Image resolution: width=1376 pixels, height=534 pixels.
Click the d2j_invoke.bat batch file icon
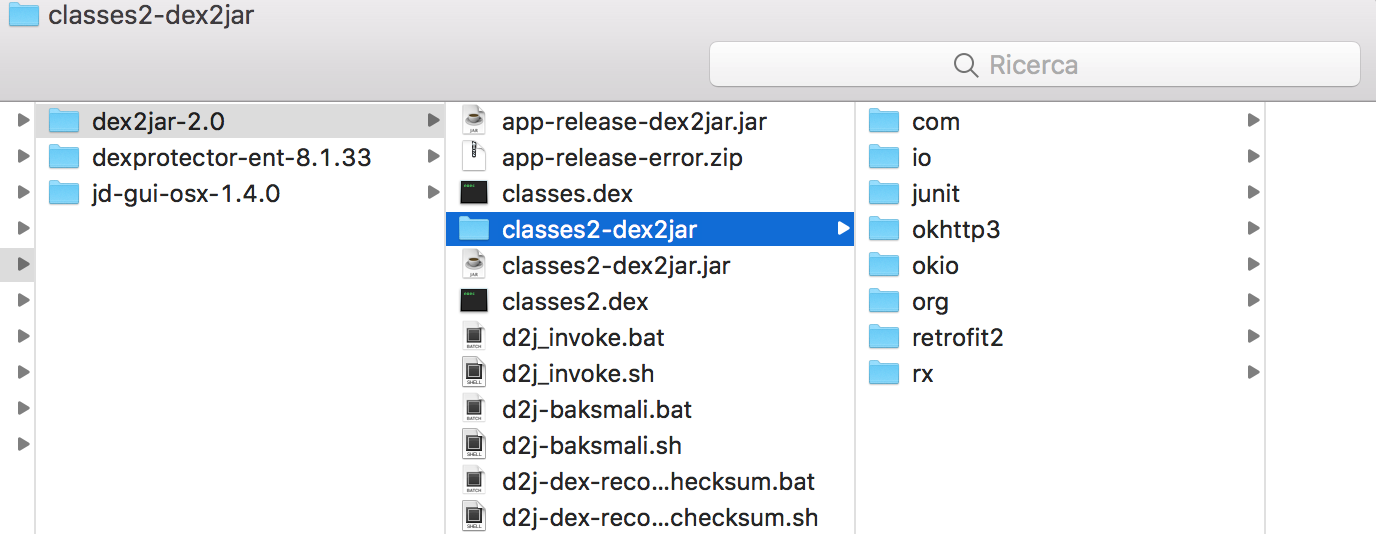tap(473, 338)
